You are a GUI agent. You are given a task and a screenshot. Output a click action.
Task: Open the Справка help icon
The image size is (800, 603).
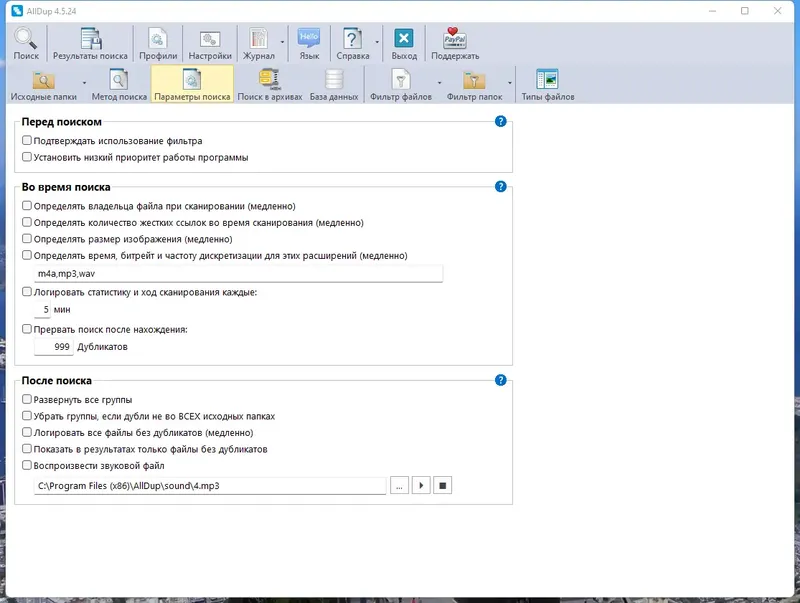point(353,44)
